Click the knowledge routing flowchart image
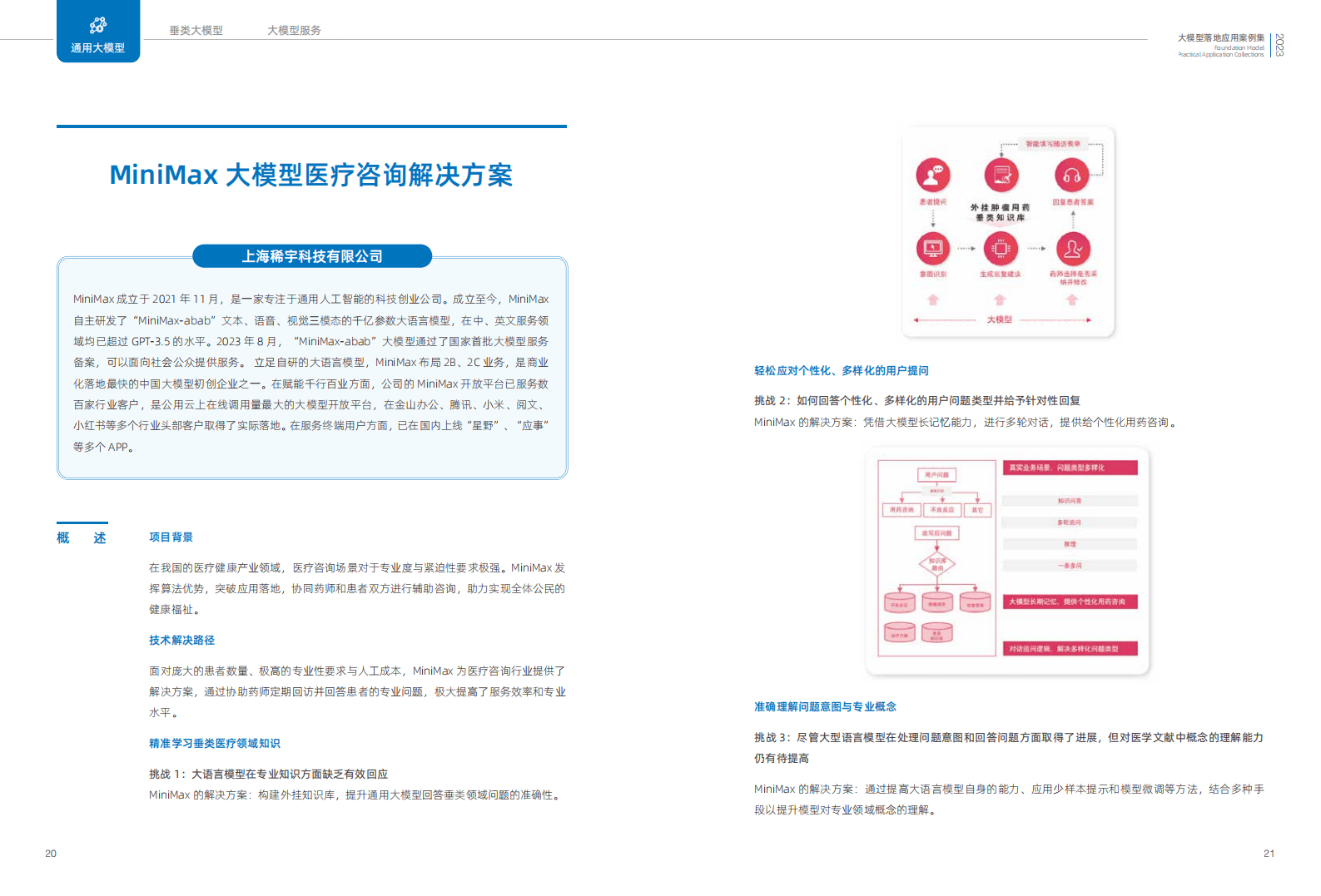 (x=1007, y=561)
